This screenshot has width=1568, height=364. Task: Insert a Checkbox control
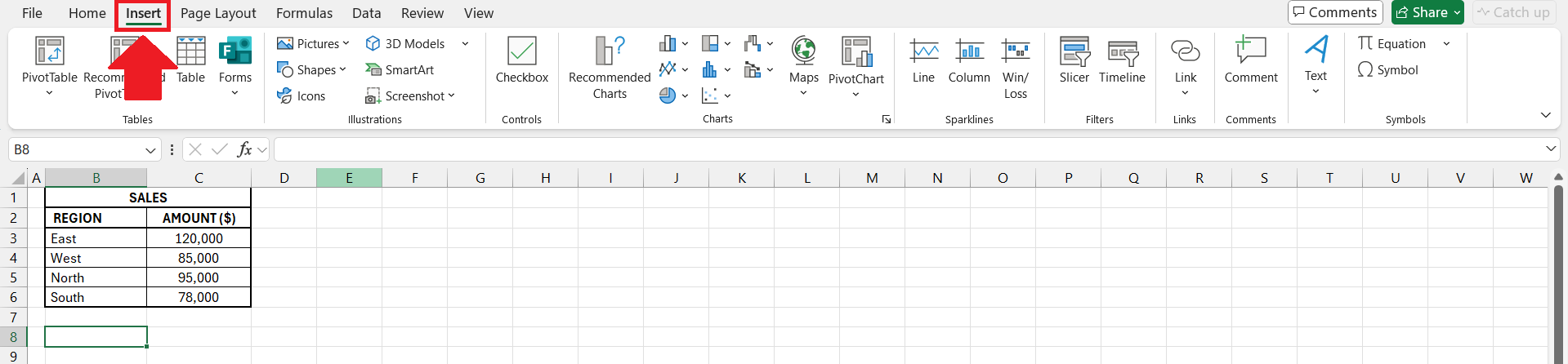click(x=522, y=60)
